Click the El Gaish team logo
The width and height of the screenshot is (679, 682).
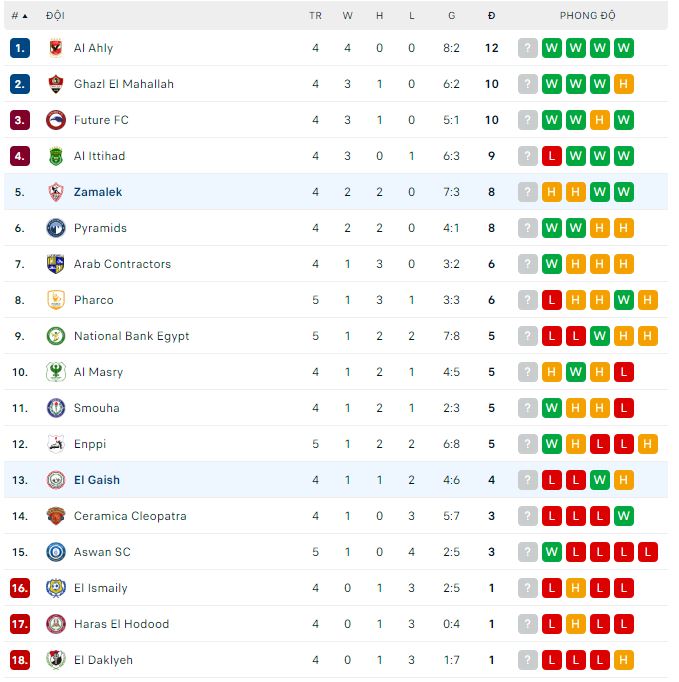56,480
